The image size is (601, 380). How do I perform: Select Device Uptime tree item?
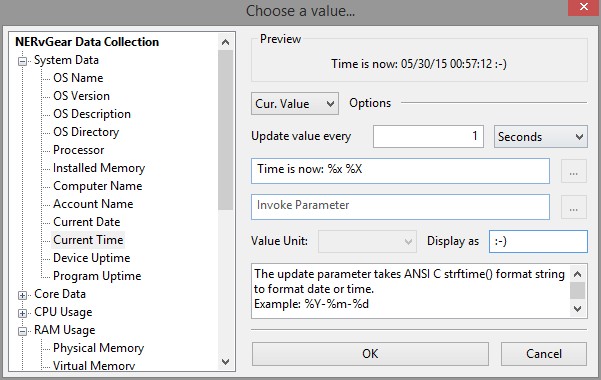click(92, 258)
